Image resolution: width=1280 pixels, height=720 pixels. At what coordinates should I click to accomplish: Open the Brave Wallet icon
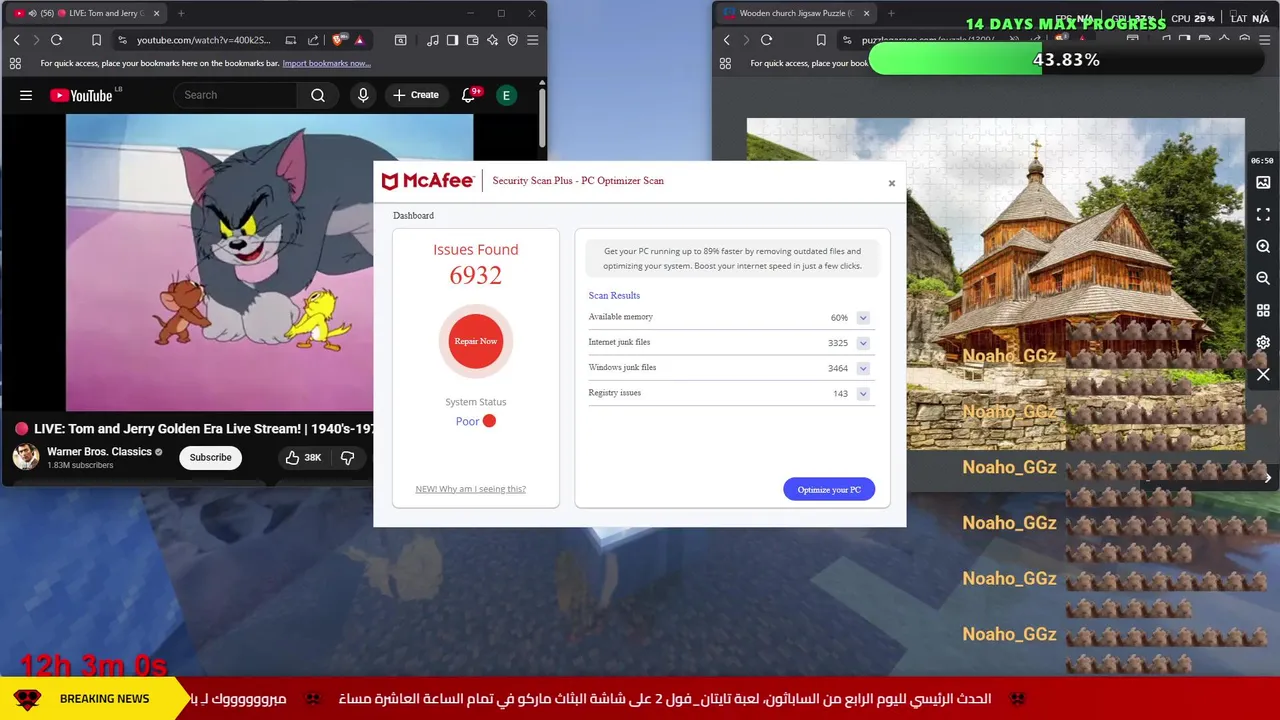[x=472, y=40]
